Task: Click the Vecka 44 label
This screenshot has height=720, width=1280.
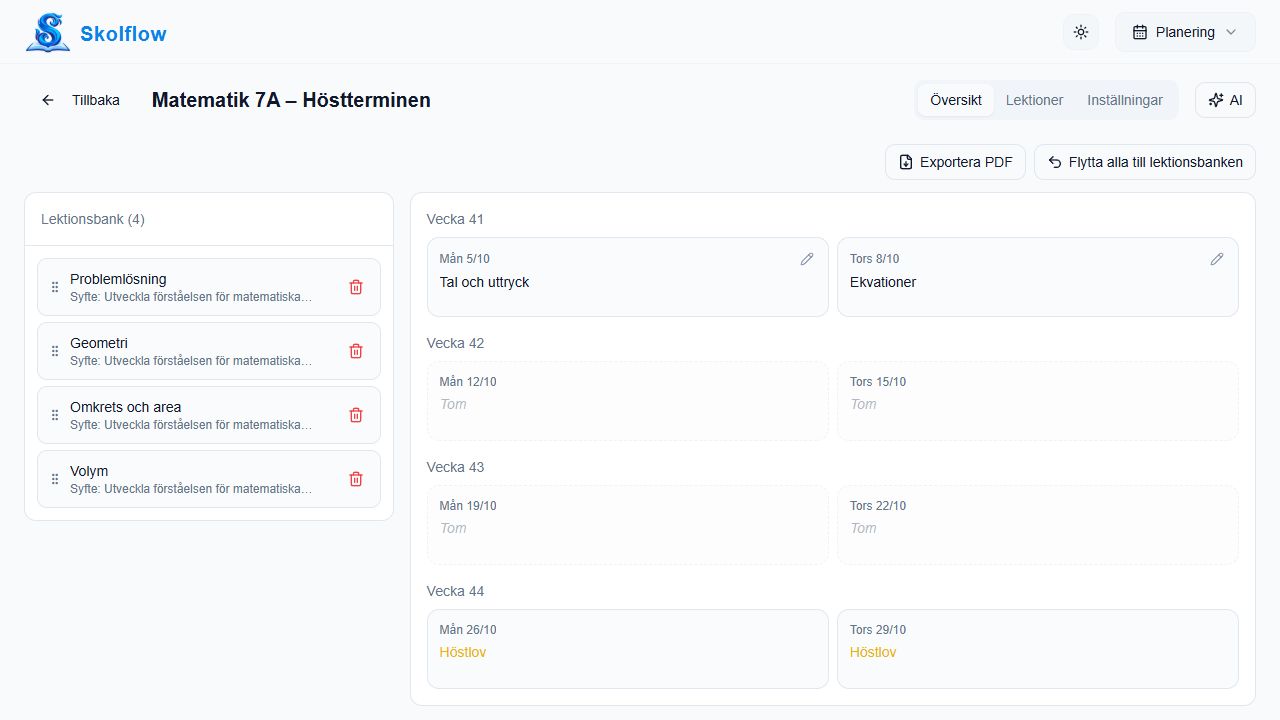Action: click(455, 591)
